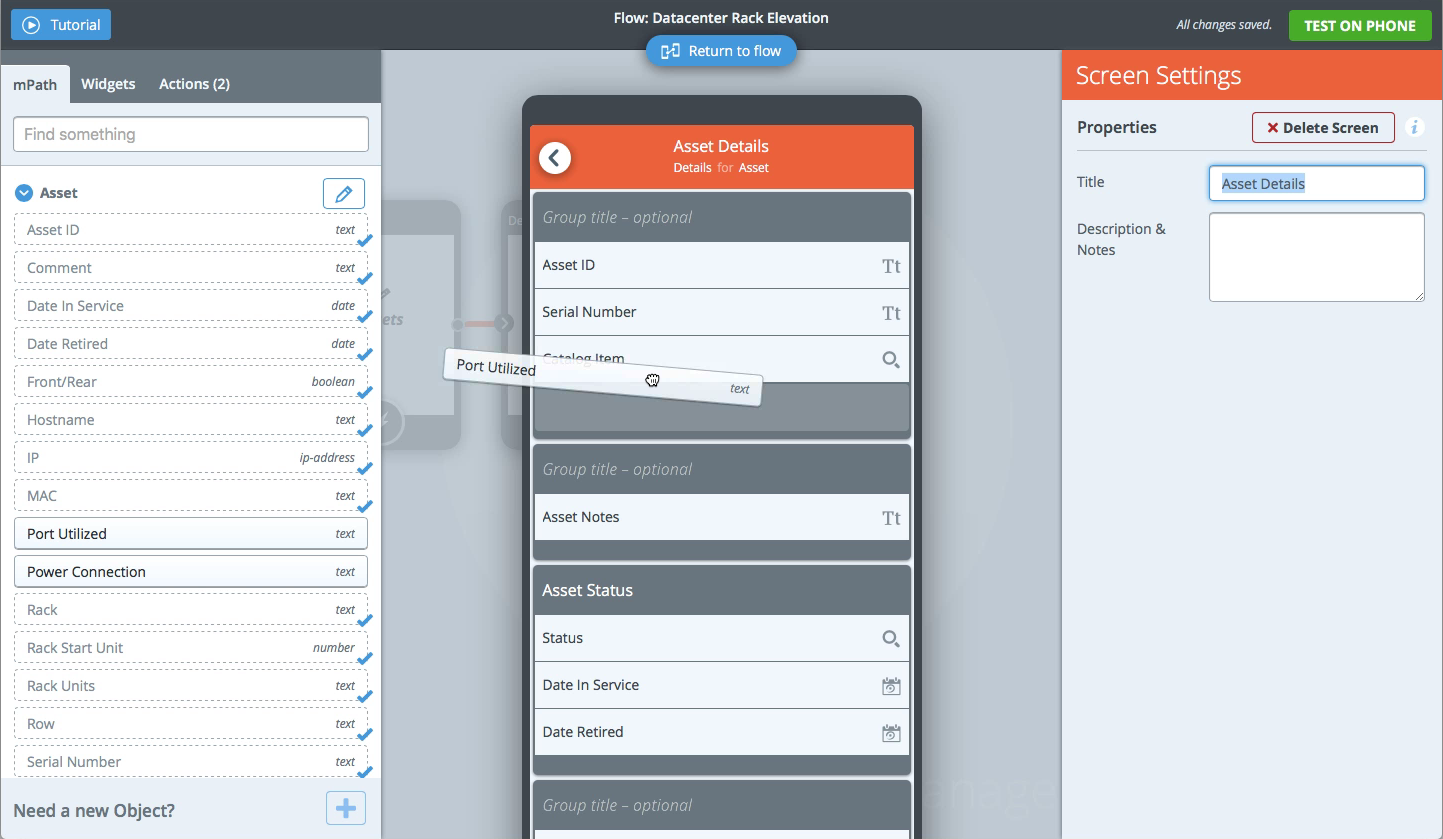The image size is (1443, 839).
Task: Click the Tt icon on Serial Number row
Action: (891, 312)
